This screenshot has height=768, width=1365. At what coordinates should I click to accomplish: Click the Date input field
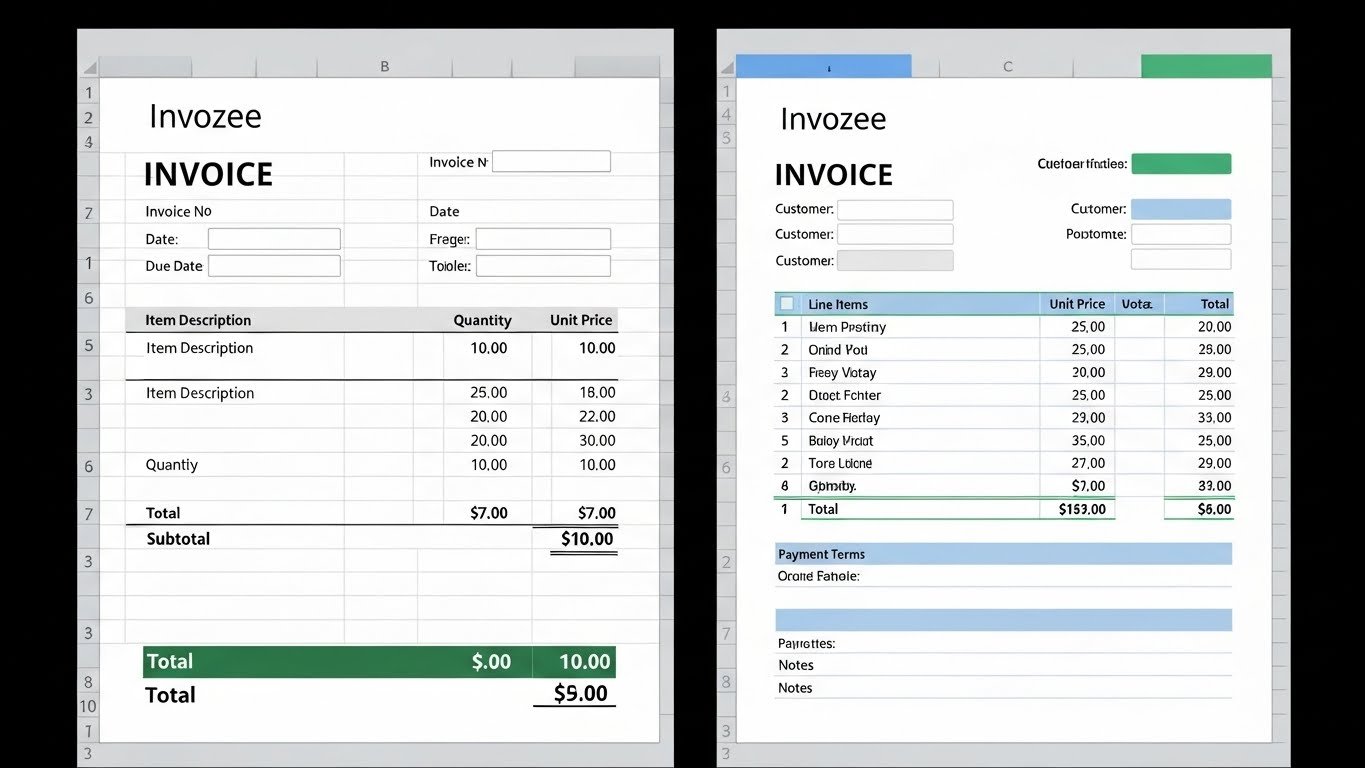(273, 238)
